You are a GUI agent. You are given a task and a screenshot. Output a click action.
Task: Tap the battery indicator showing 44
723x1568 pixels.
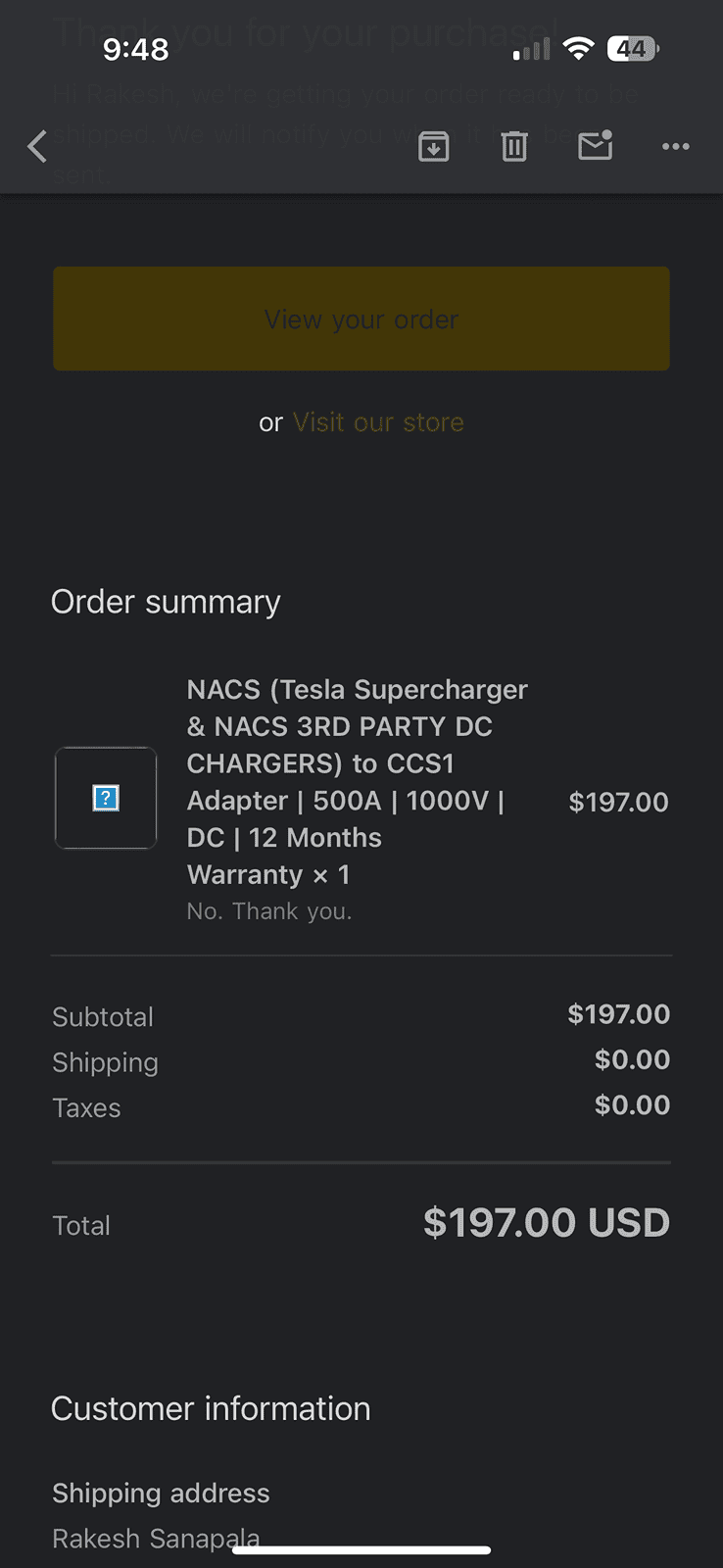(x=633, y=49)
